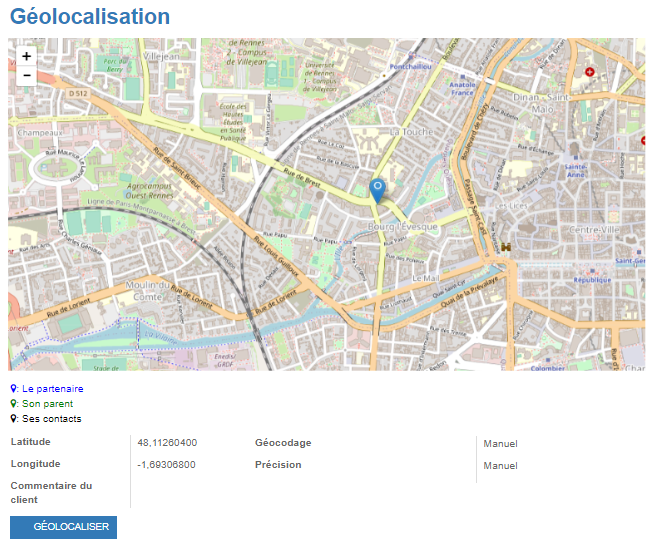The height and width of the screenshot is (547, 652).
Task: Click the Sainte-Anne station label
Action: pos(576,171)
